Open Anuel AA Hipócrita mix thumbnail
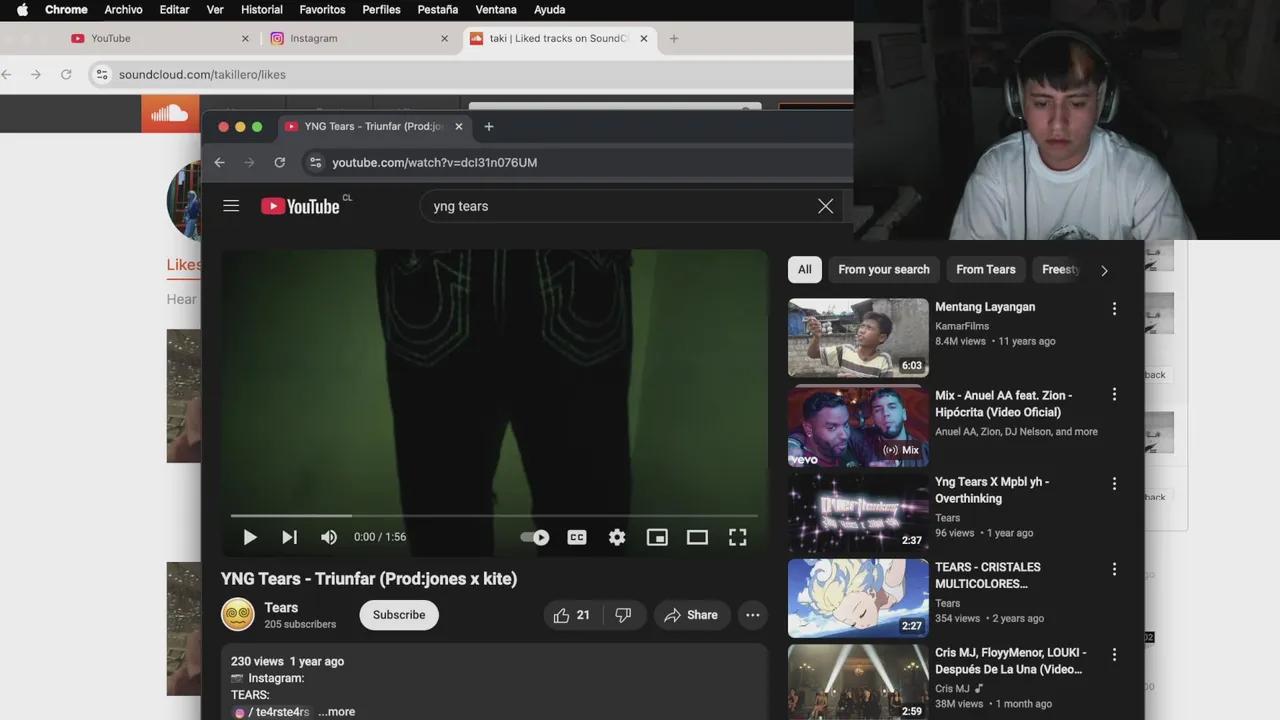 858,427
